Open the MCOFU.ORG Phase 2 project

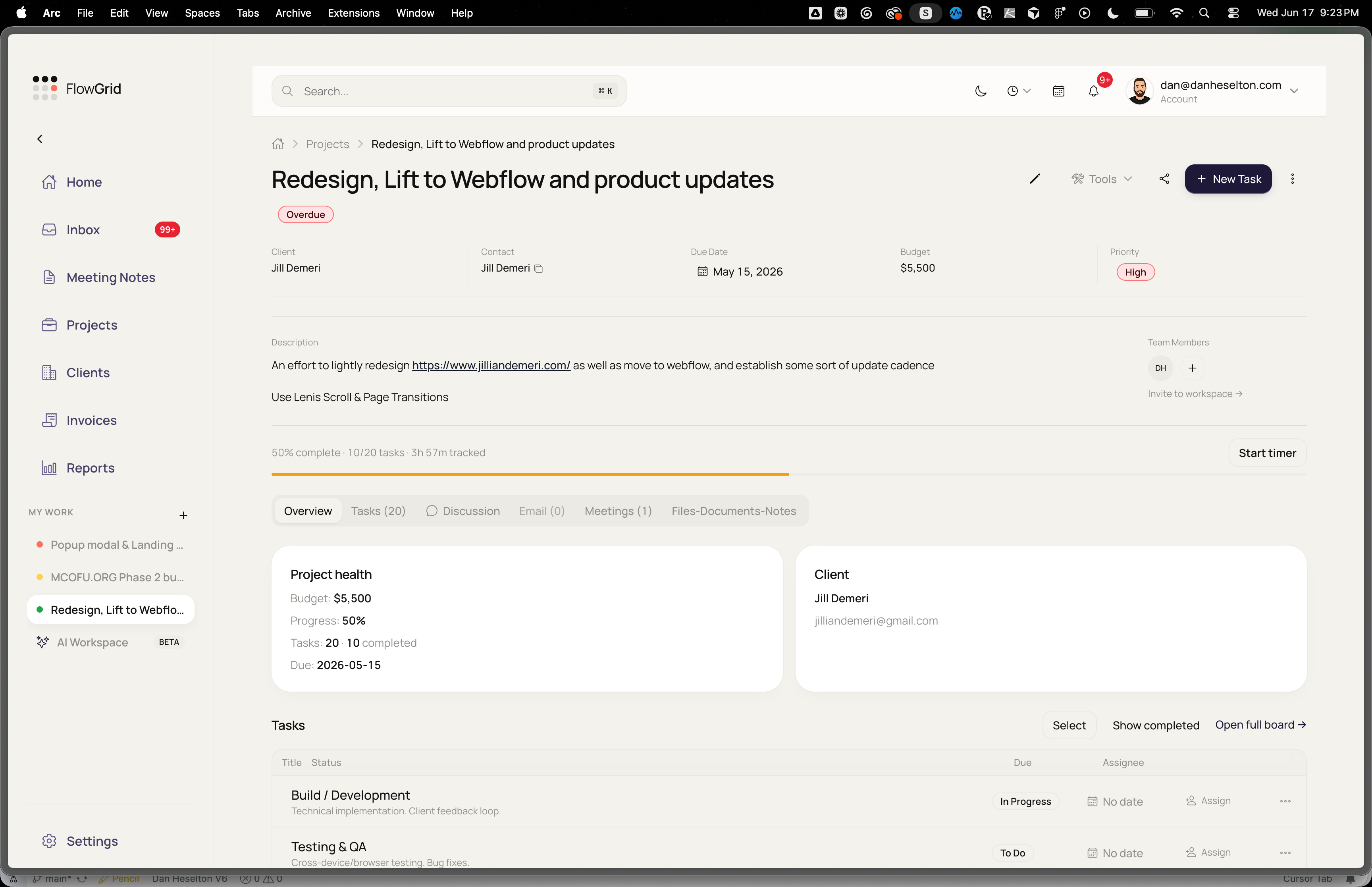[110, 577]
